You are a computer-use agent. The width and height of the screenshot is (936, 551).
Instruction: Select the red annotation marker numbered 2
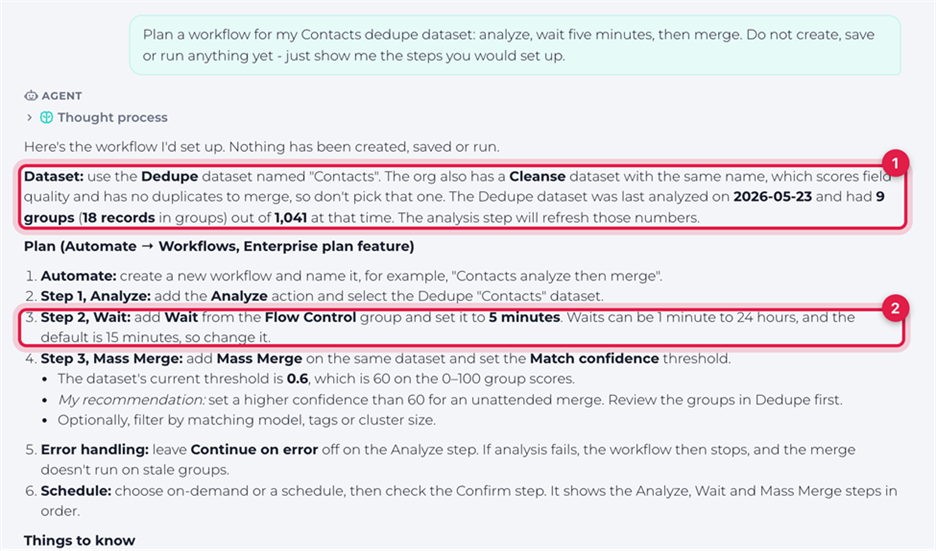pyautogui.click(x=895, y=308)
